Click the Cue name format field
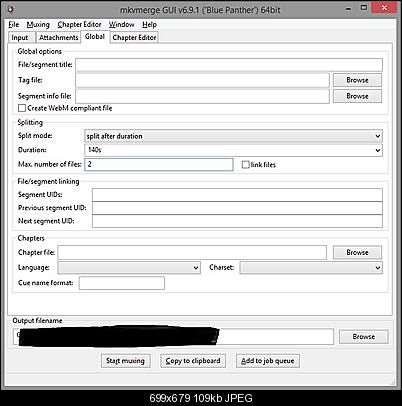 pos(122,283)
